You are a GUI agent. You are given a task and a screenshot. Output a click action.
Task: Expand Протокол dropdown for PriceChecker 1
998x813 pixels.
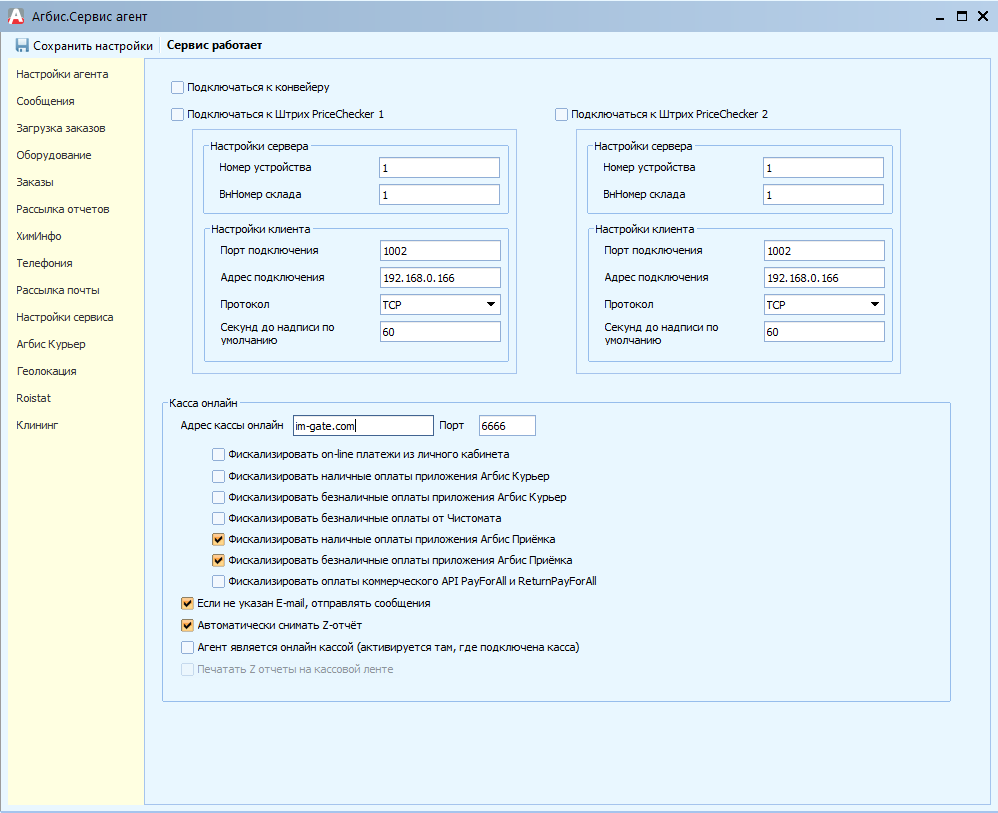point(491,304)
